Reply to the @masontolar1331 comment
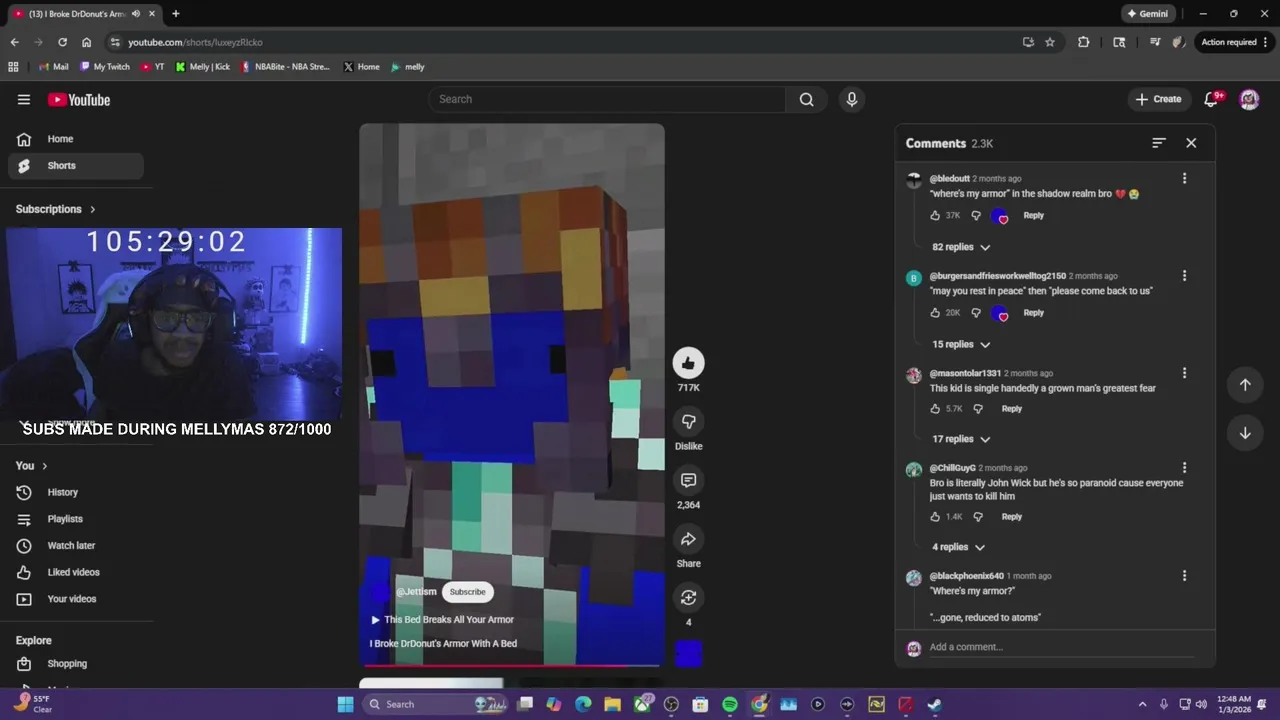Viewport: 1280px width, 720px height. (x=1012, y=408)
